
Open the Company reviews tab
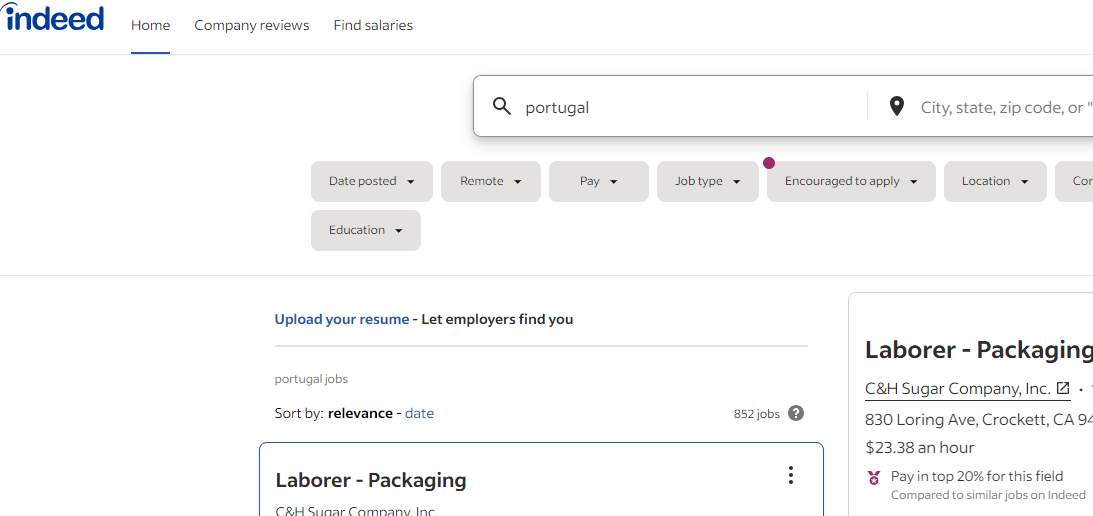[x=252, y=25]
